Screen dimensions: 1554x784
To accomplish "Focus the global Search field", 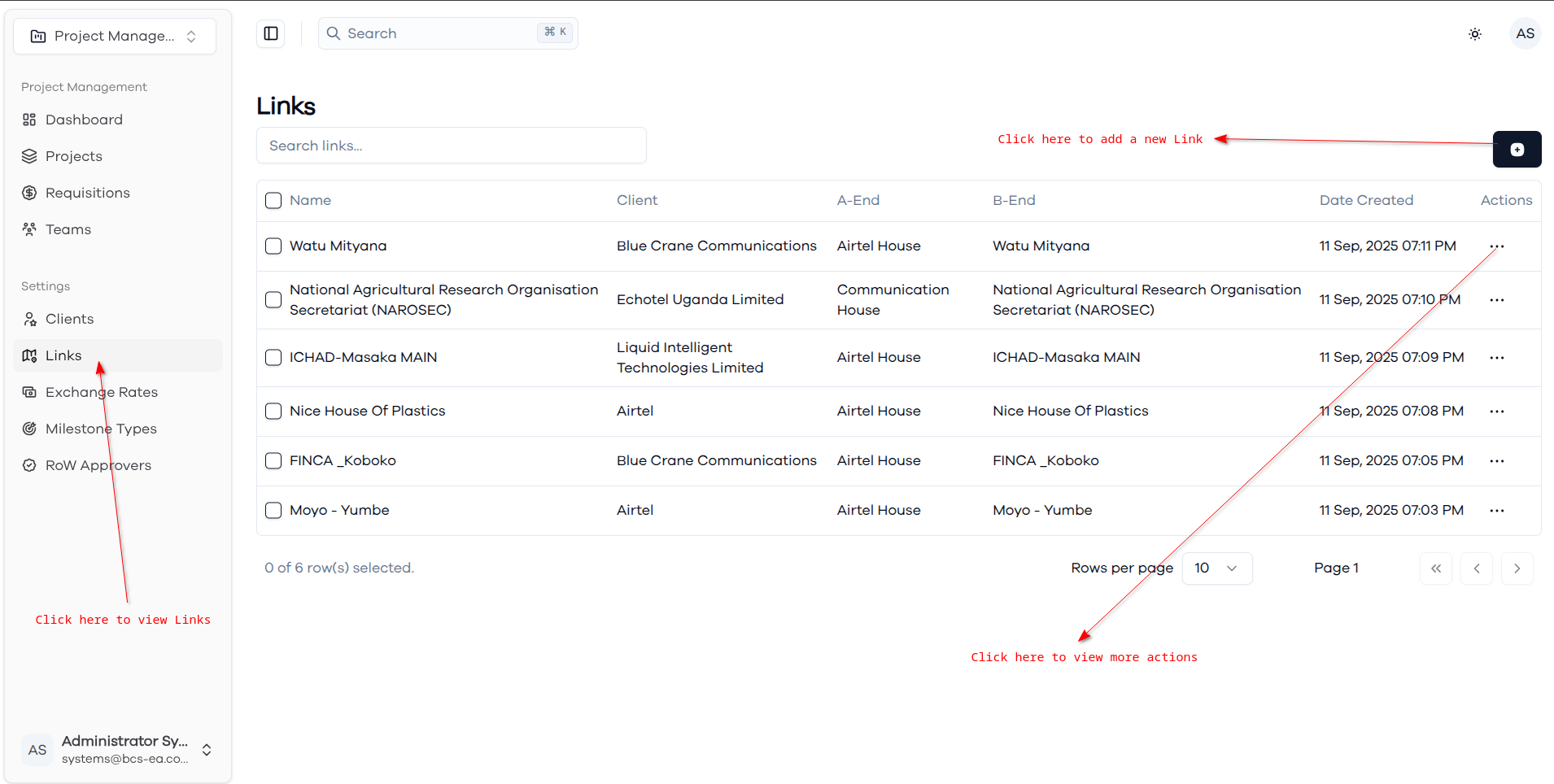I will point(448,33).
